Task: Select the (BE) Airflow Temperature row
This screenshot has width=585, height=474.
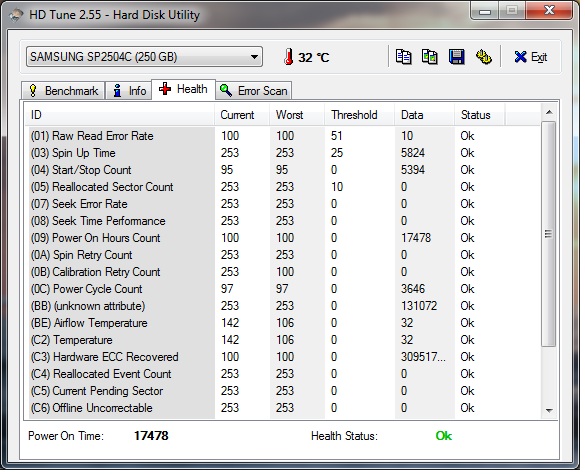Action: tap(284, 323)
